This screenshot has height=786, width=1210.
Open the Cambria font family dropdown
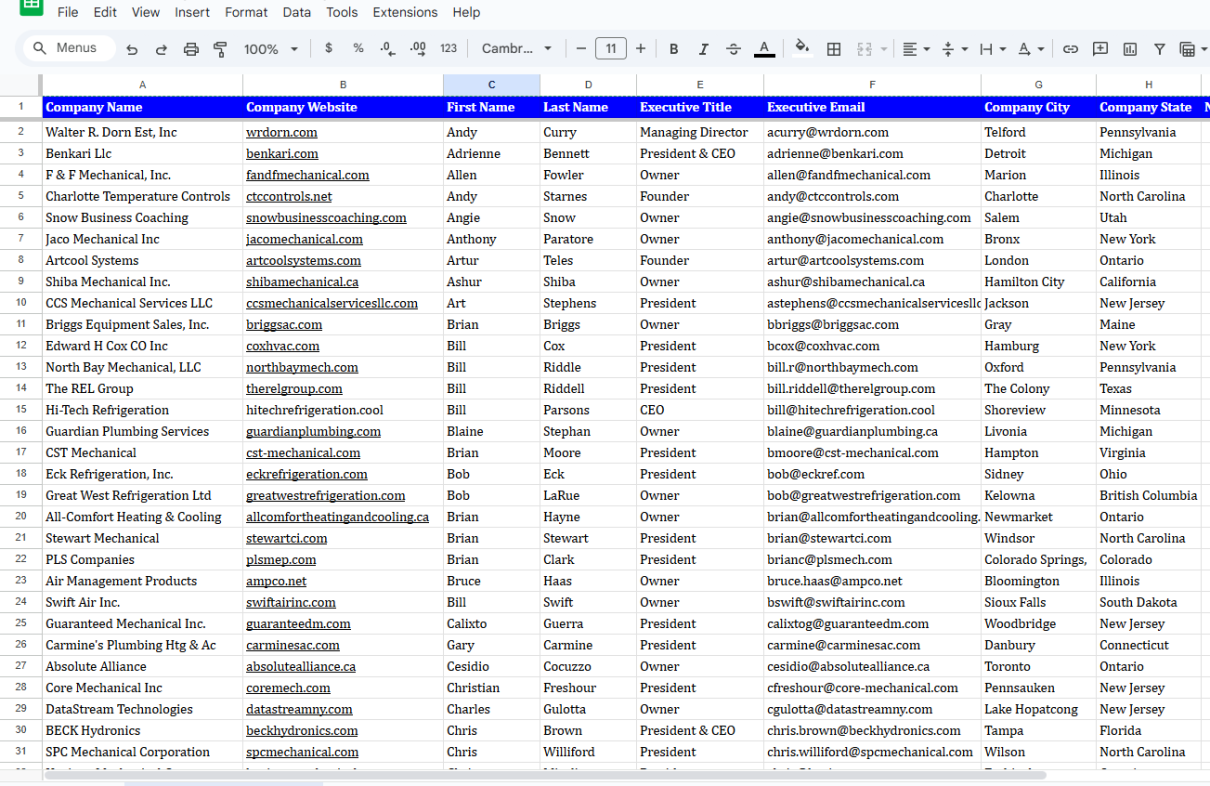click(516, 48)
